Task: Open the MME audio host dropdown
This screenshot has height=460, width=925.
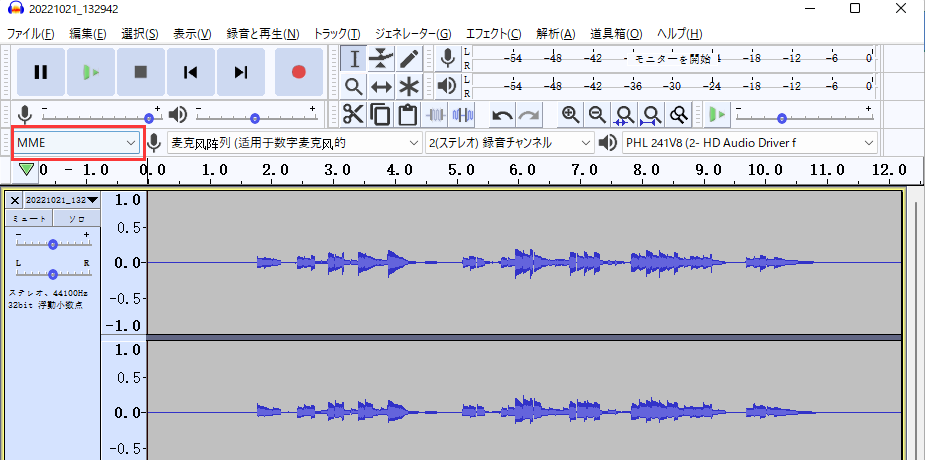Action: click(77, 143)
